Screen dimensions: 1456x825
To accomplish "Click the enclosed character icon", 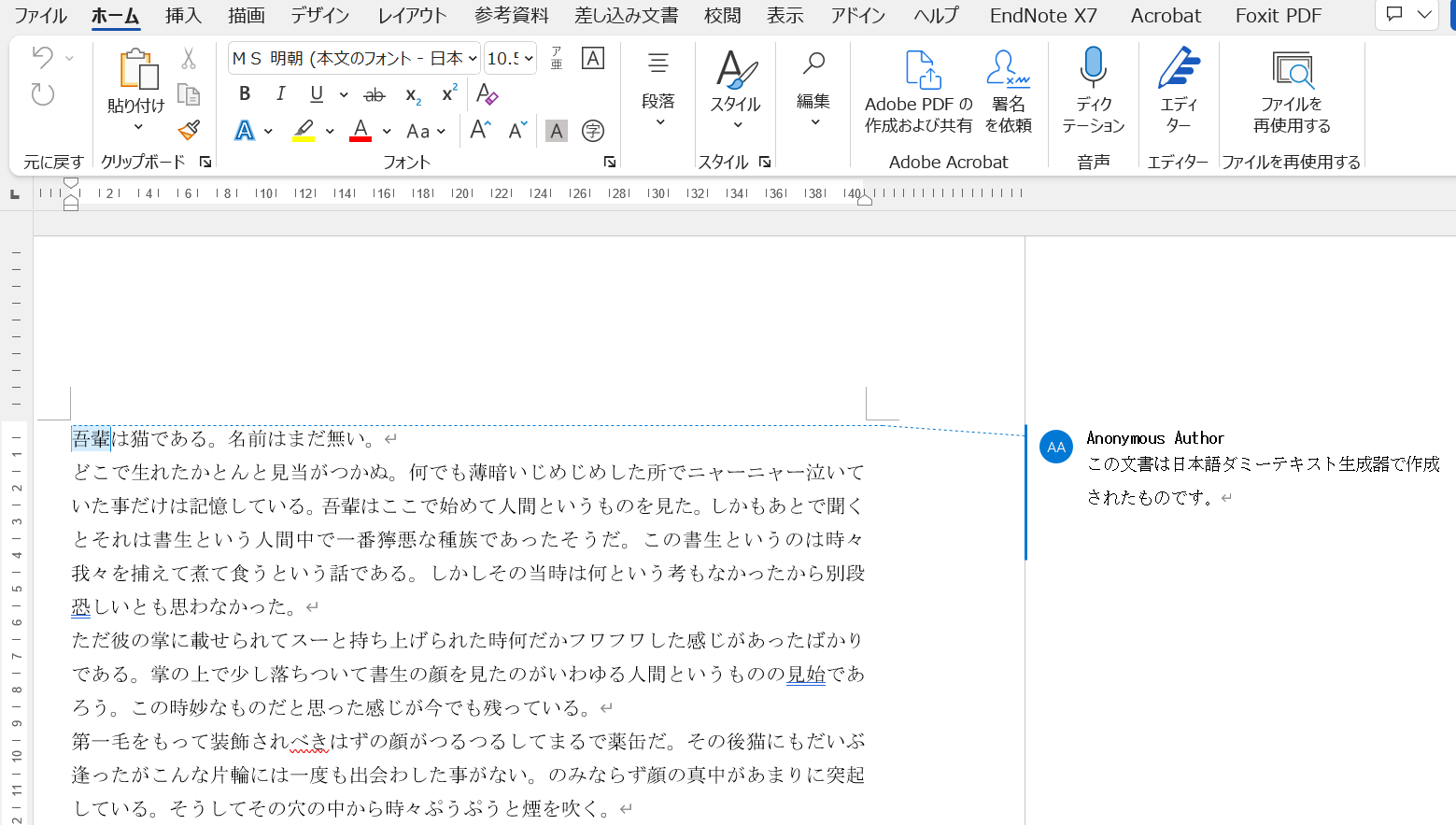I will [592, 131].
